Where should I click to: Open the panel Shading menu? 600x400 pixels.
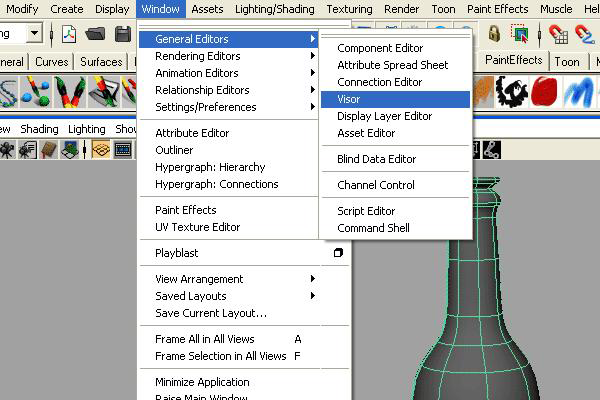[x=39, y=129]
